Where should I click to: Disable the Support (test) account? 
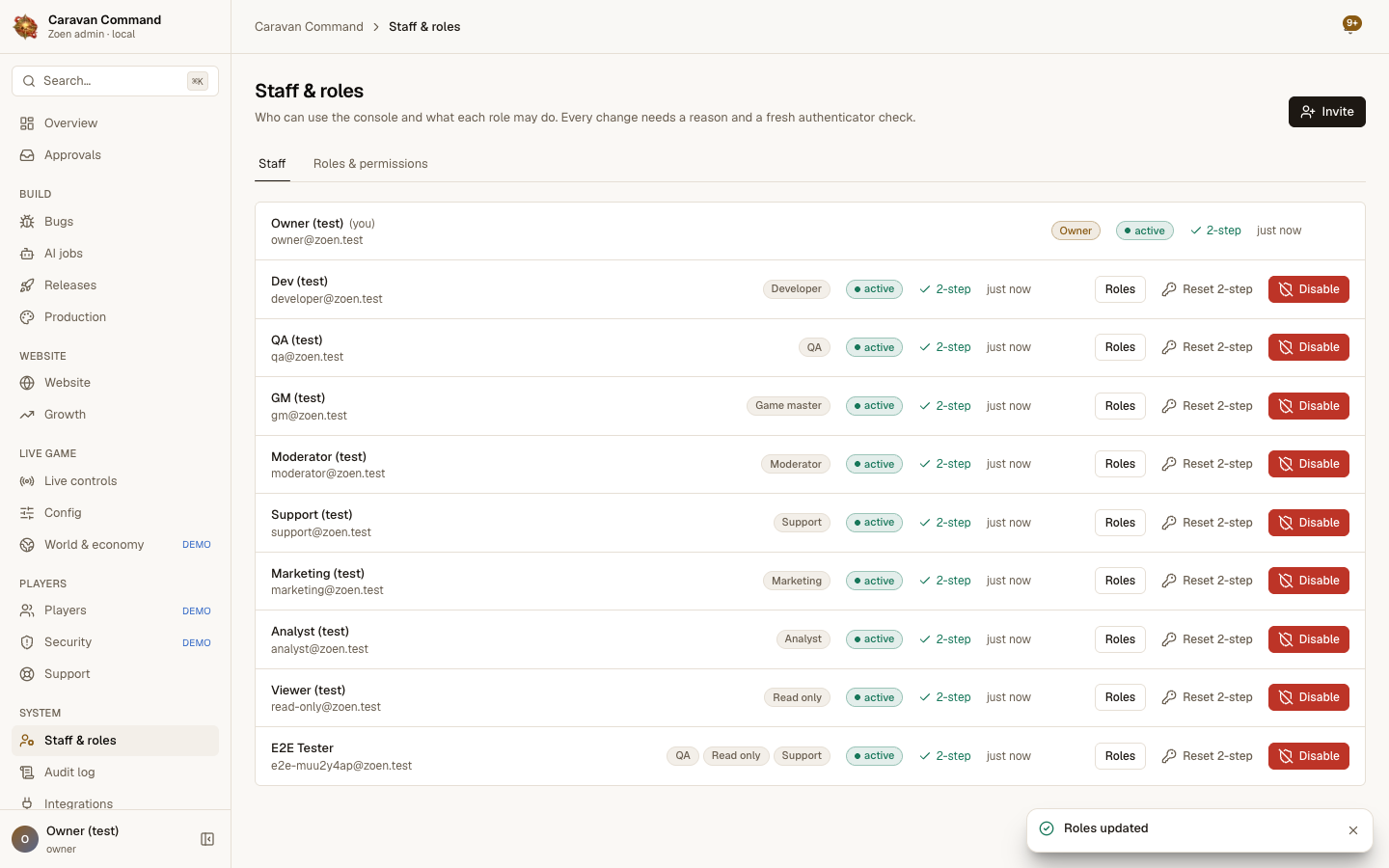1308,523
